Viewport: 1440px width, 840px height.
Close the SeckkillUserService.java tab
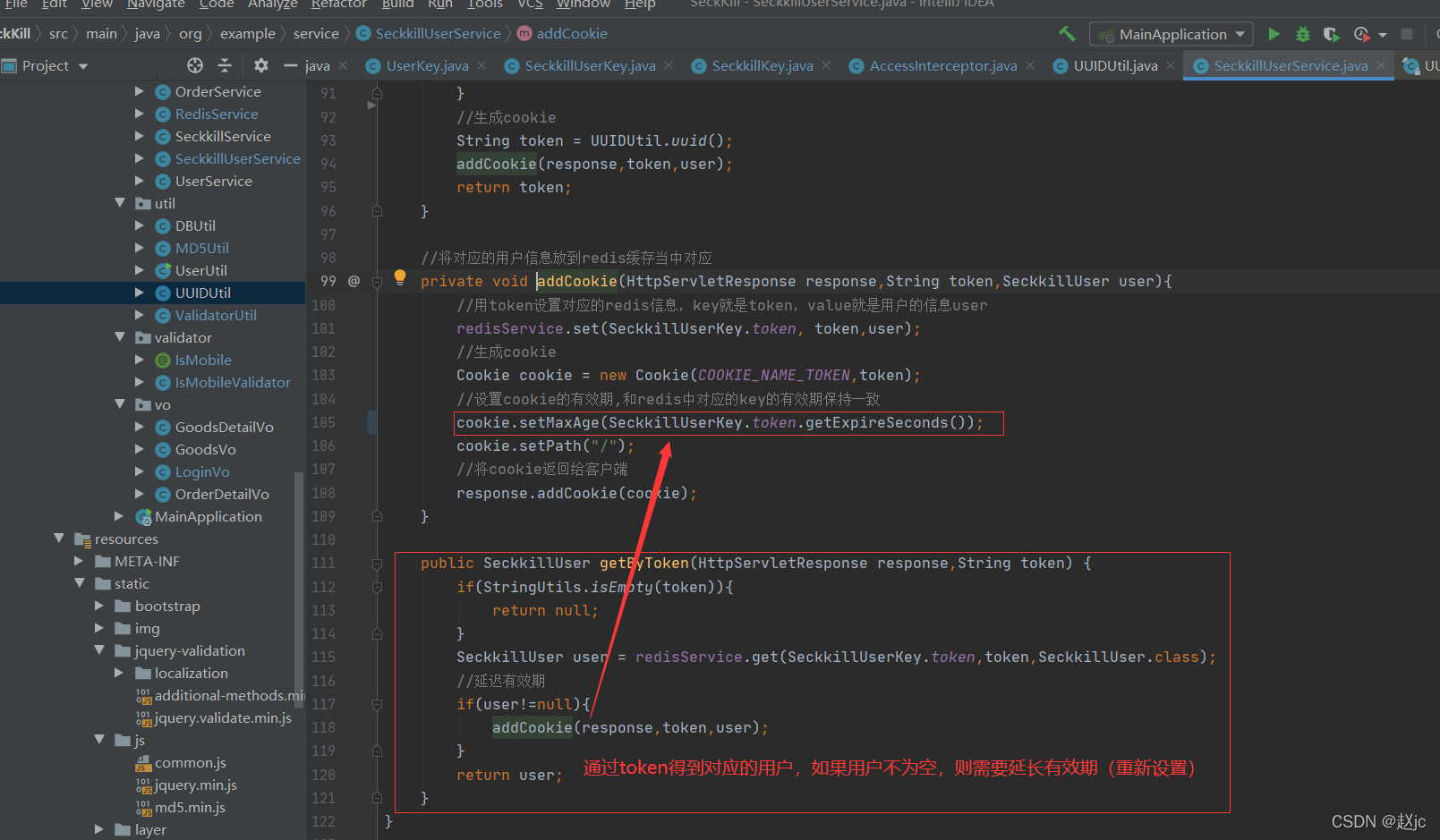1381,65
